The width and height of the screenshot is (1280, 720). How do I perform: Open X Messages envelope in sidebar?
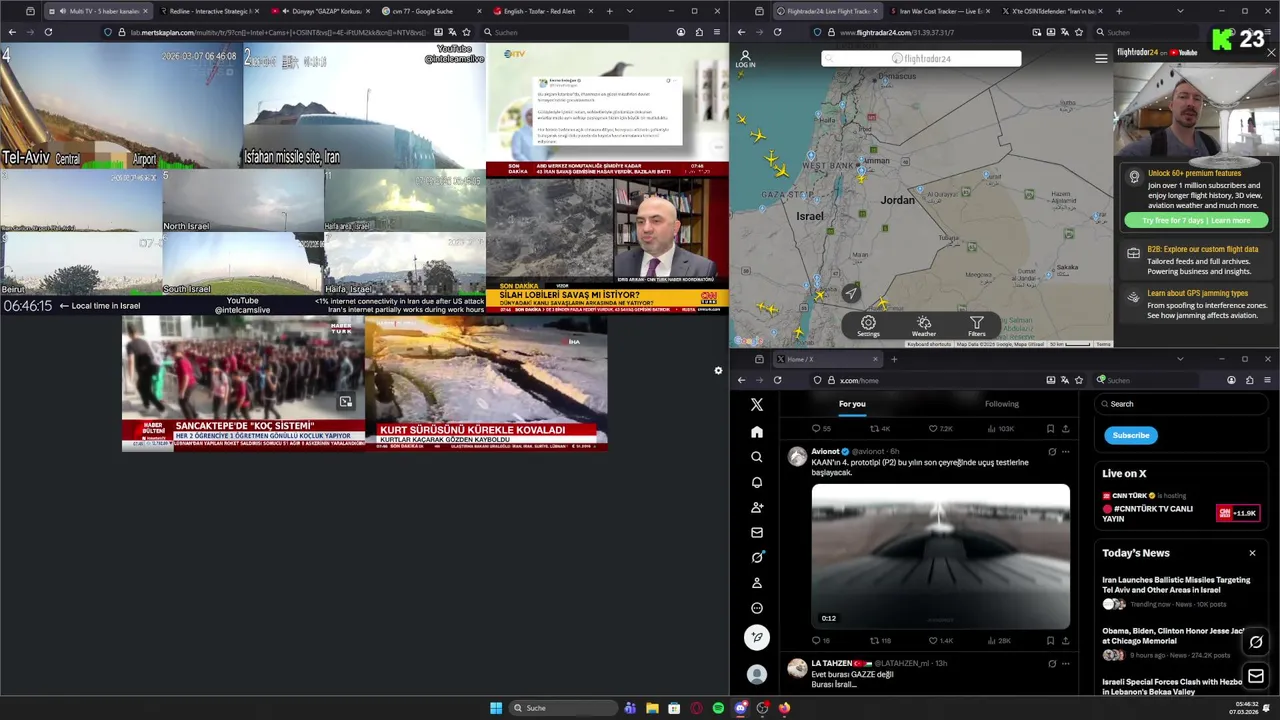point(757,532)
